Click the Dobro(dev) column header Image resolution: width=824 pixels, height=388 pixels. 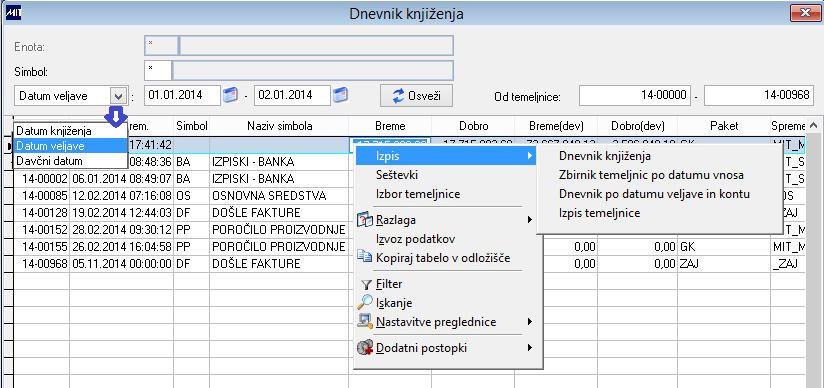pos(638,126)
